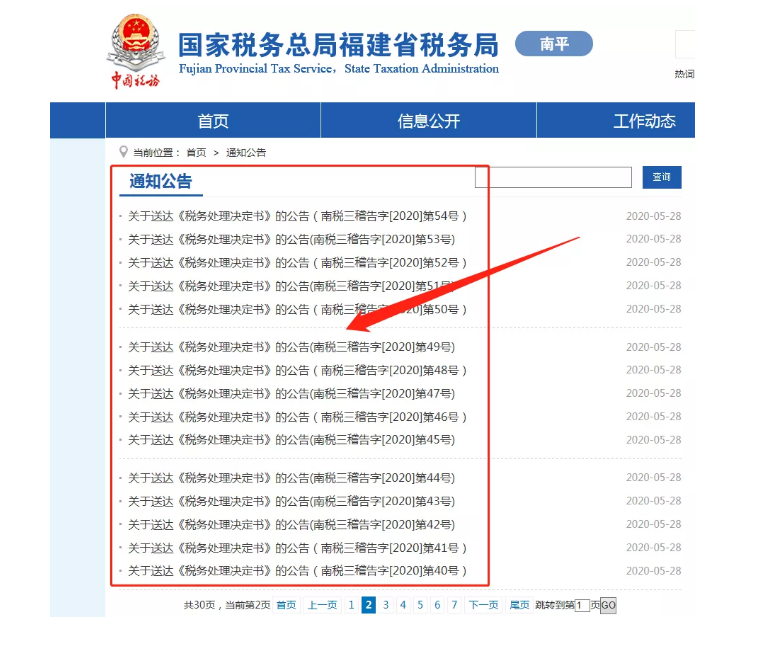
Task: Open announcement 南税三稽告字[2020]第52号
Action: 297,263
